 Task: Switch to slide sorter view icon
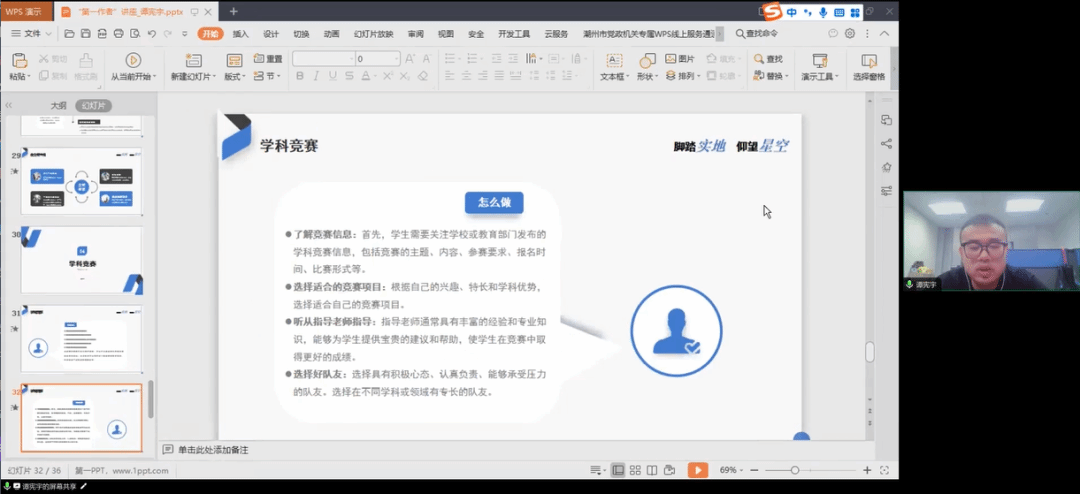click(635, 470)
